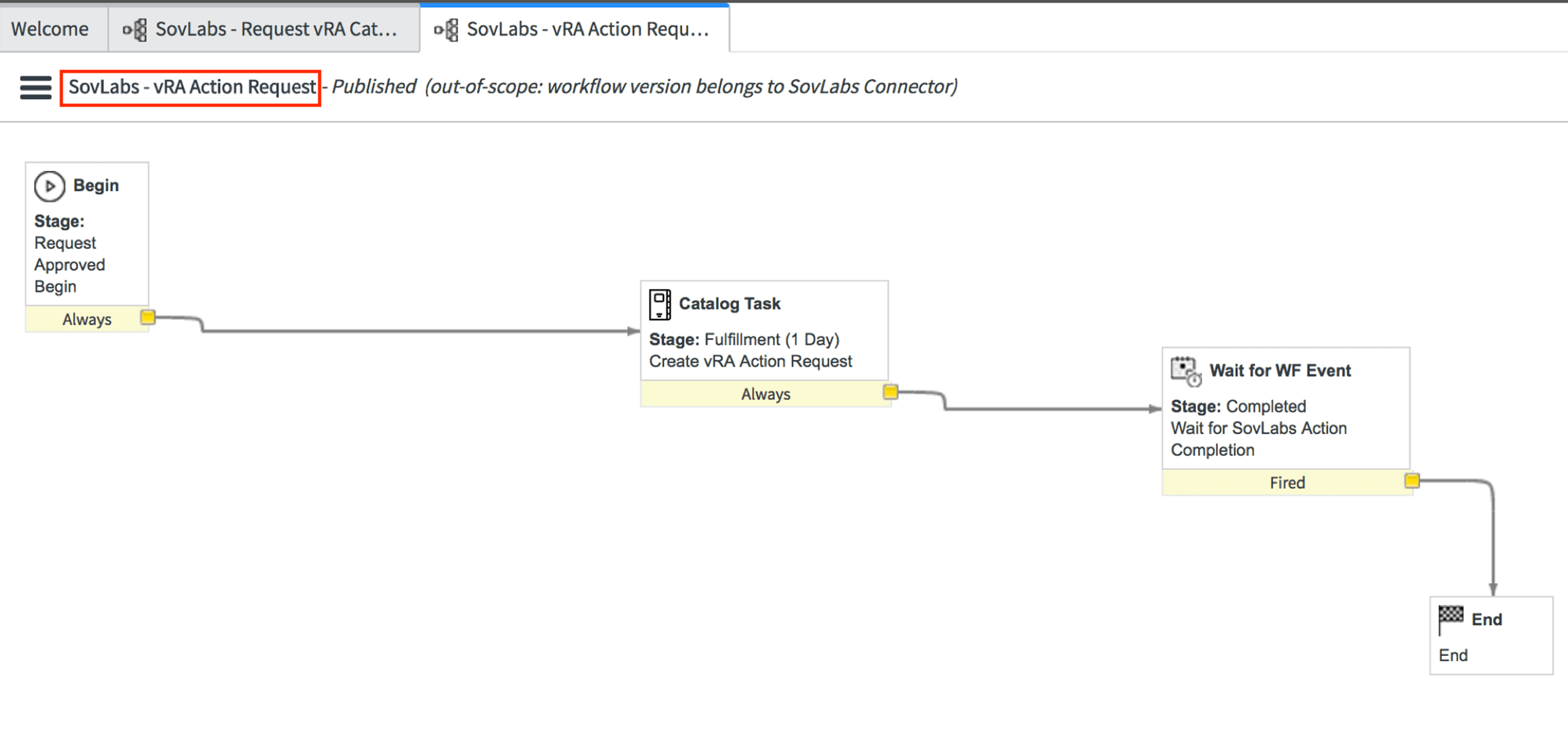Select the Always condition under Begin
The image size is (1568, 747).
[x=87, y=319]
